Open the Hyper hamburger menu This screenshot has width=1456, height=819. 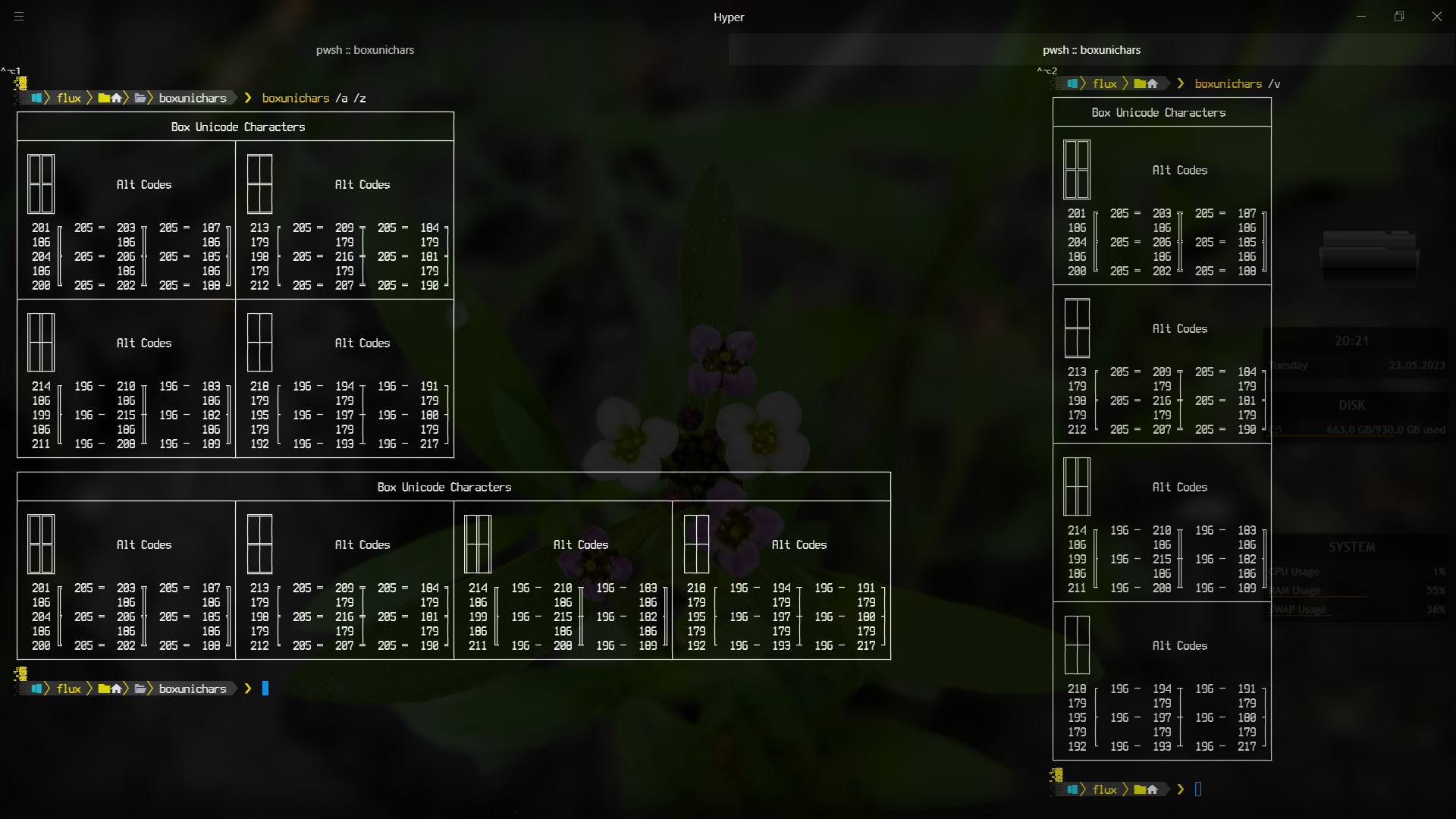tap(19, 16)
